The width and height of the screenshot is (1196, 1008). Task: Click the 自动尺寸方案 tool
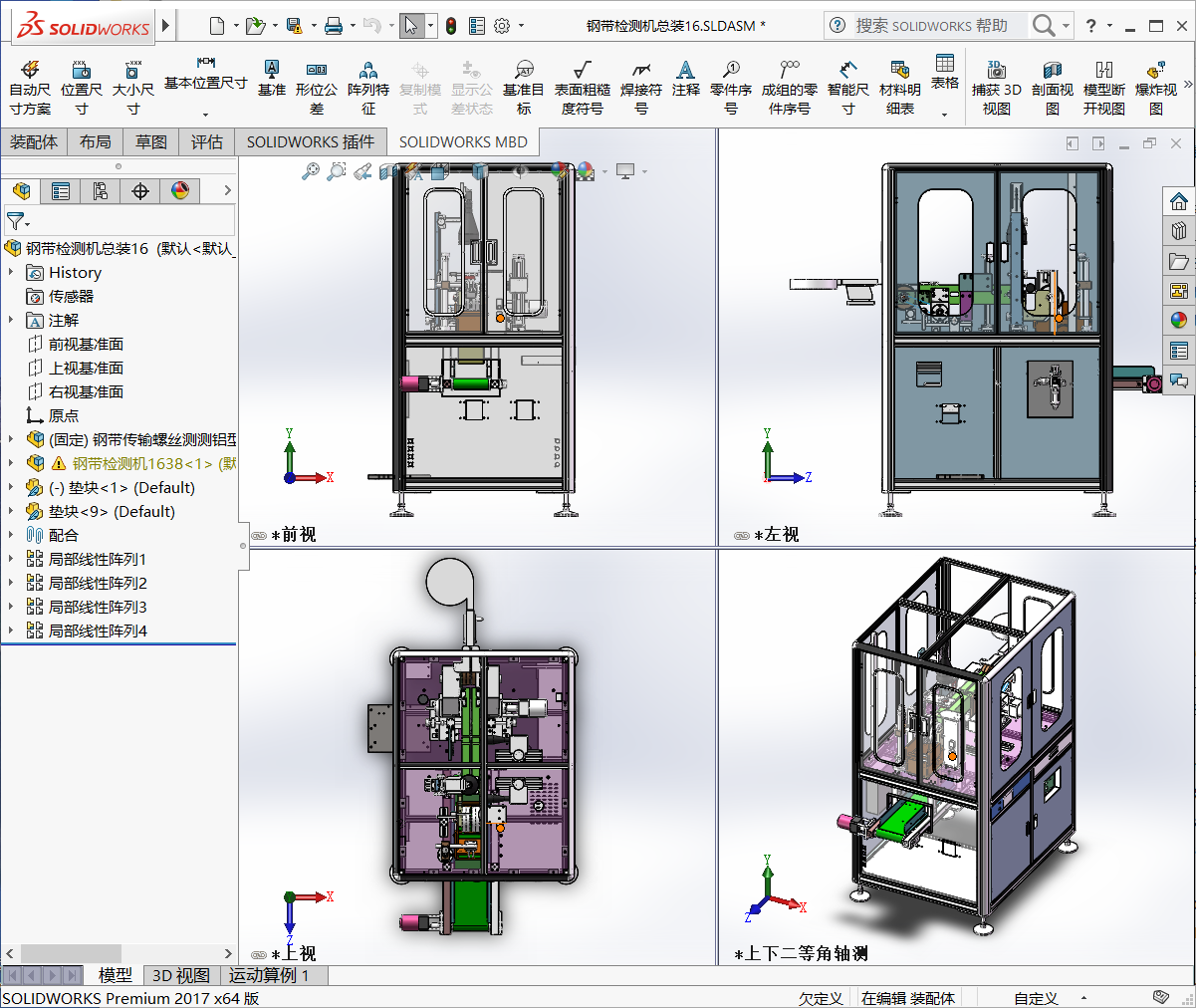pos(30,87)
